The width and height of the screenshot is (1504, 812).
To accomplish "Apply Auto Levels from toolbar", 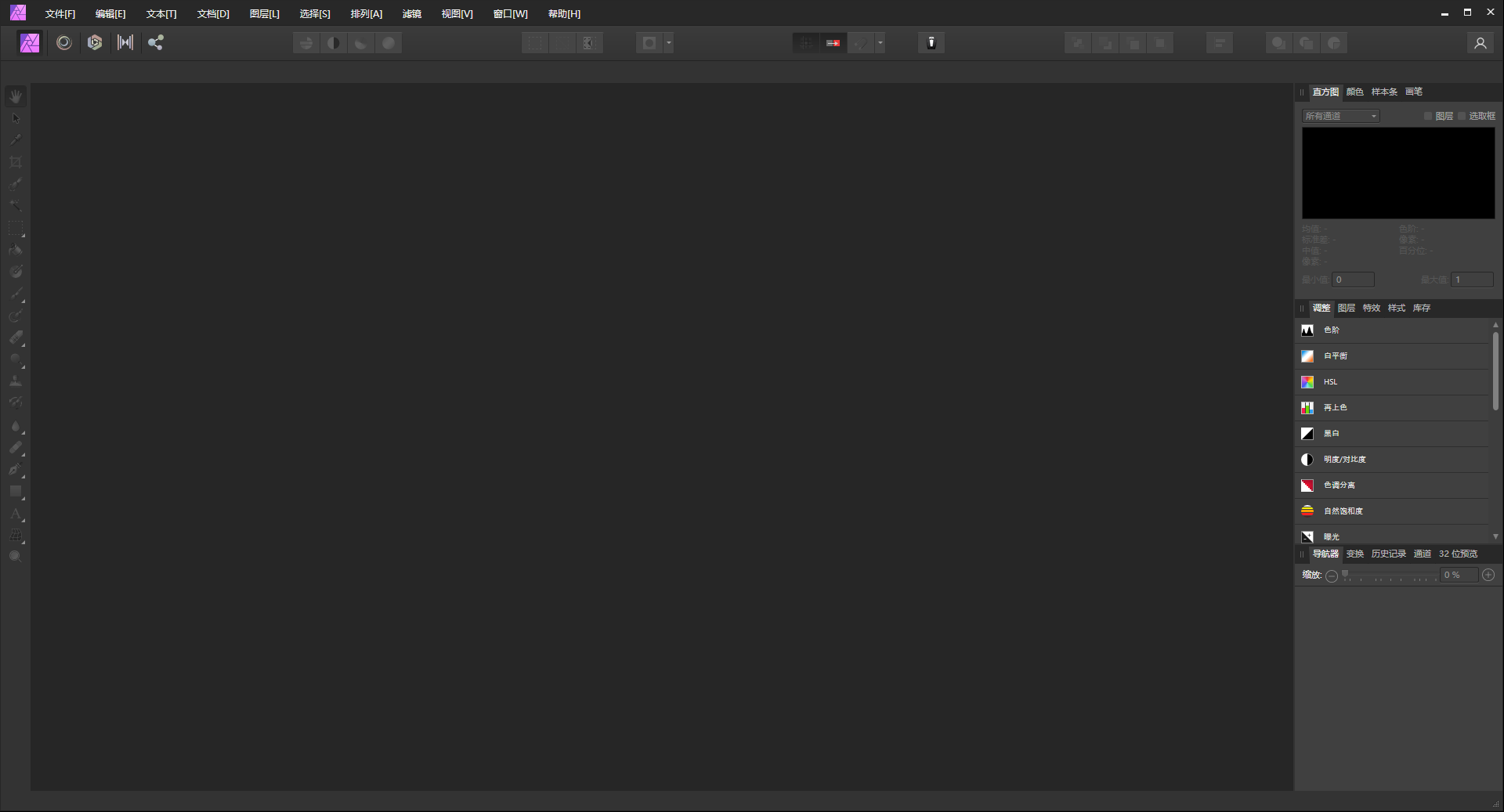I will tap(306, 43).
